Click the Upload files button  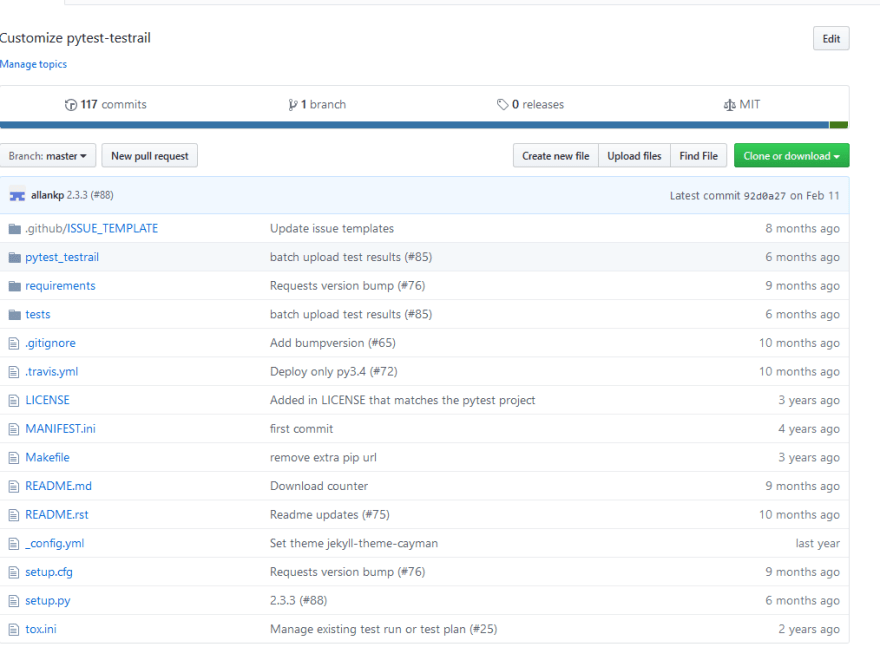coord(634,155)
